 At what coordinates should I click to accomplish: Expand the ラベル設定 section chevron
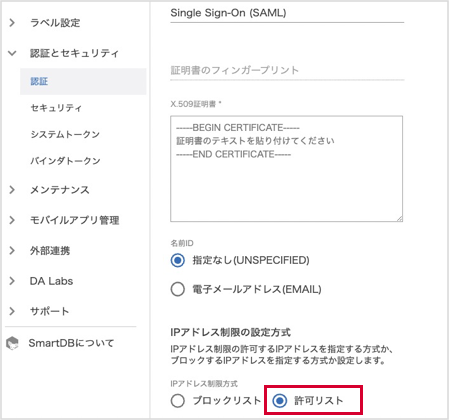(12, 23)
